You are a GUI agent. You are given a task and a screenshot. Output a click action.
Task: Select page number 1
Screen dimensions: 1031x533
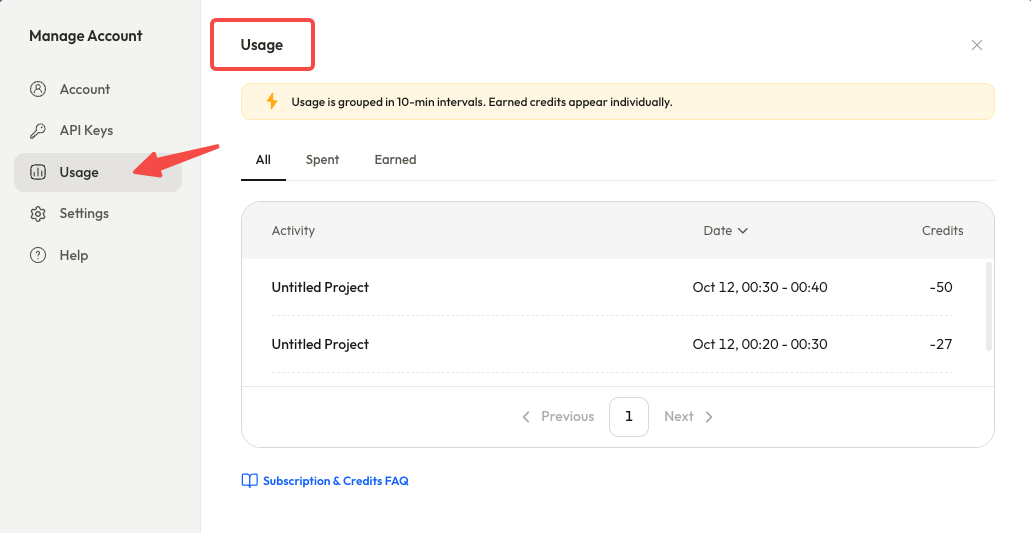[629, 417]
